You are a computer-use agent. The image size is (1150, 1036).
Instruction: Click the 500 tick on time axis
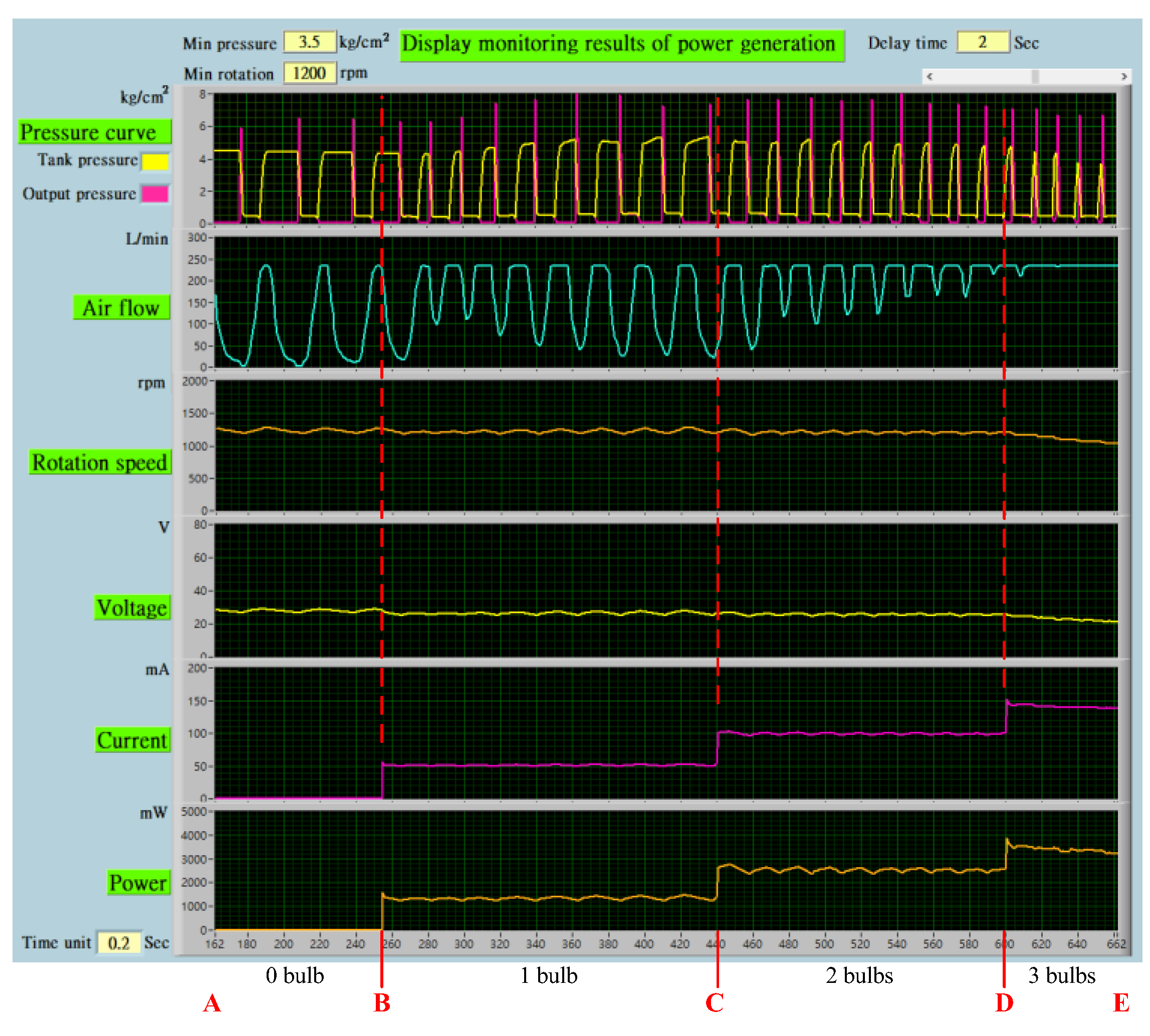tap(824, 944)
